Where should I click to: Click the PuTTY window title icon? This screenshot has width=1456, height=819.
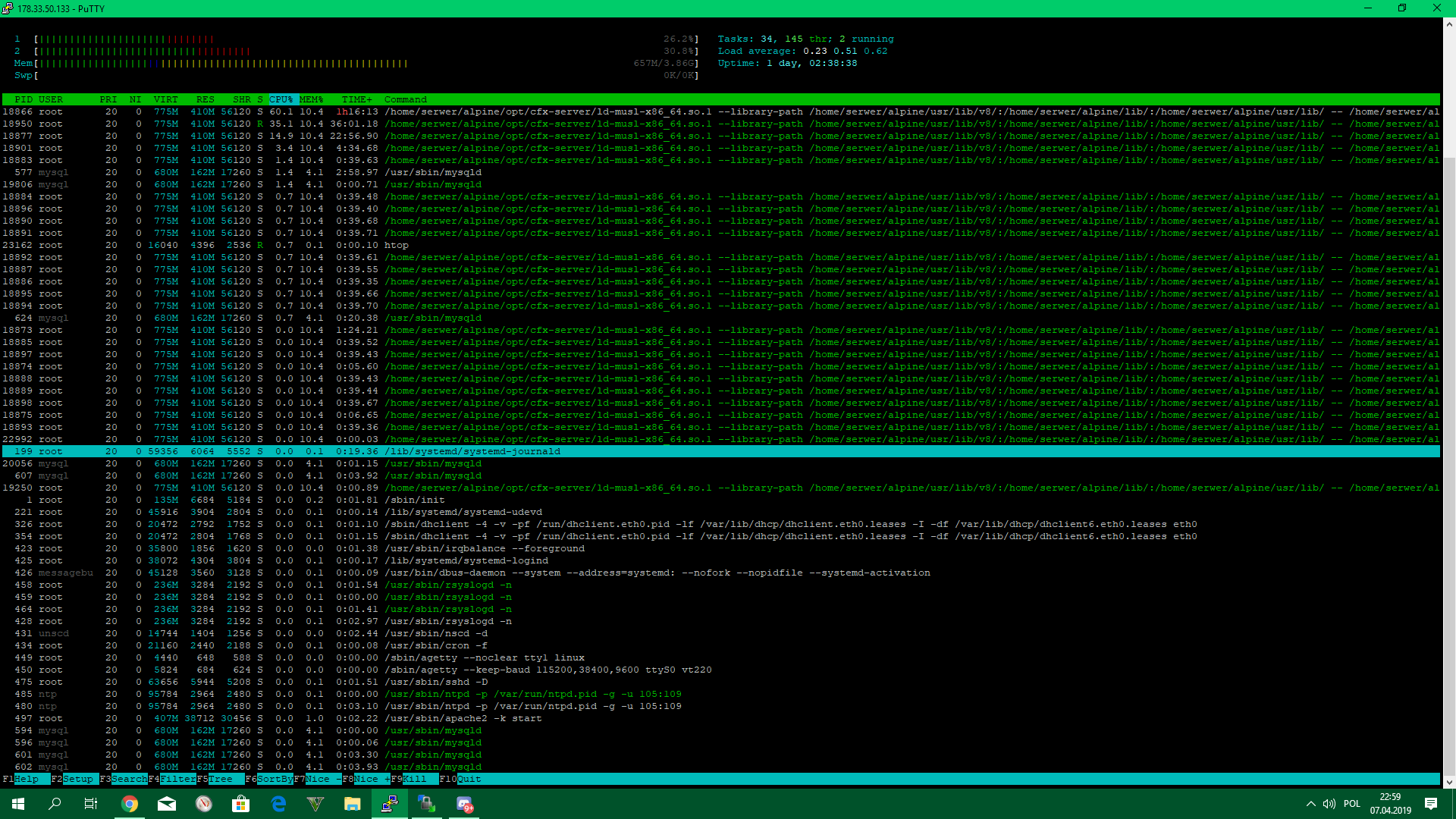(8, 8)
